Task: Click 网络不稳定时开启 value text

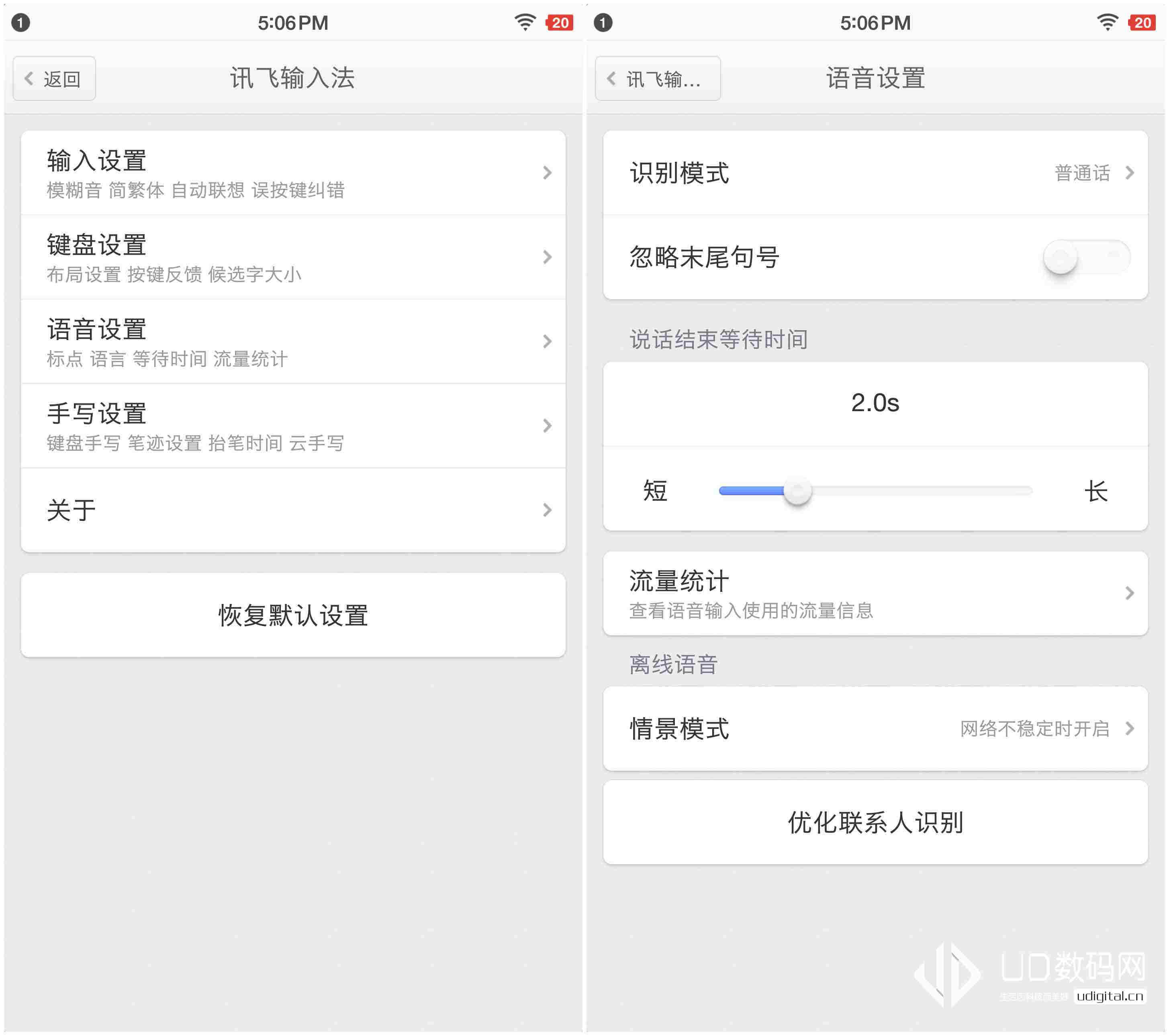Action: pos(1034,729)
